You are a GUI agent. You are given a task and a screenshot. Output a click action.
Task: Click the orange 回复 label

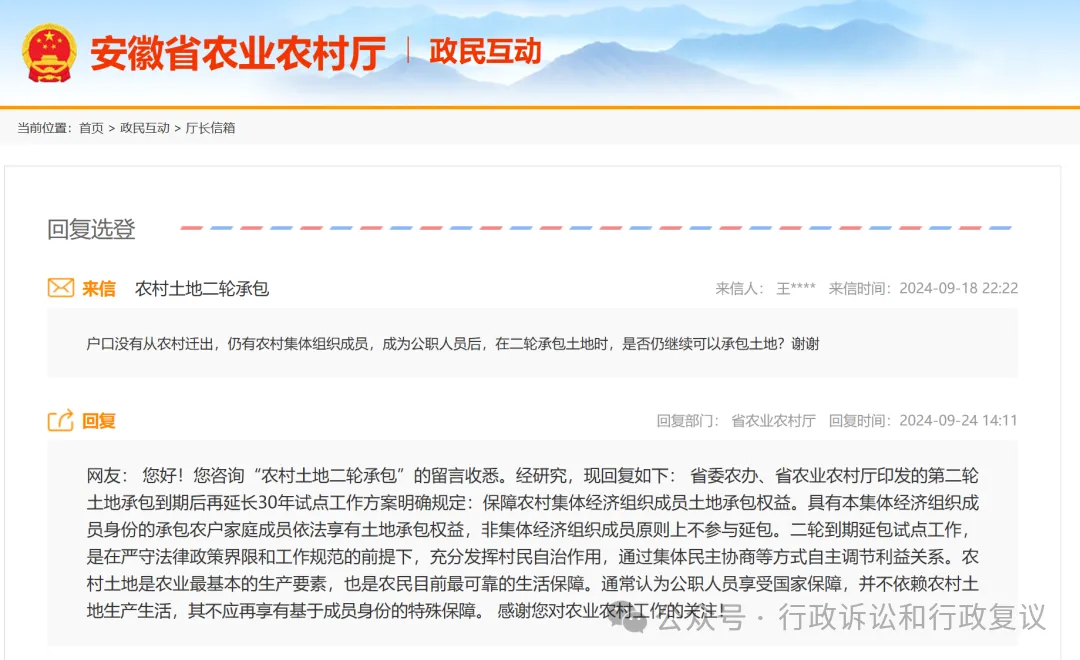[98, 421]
